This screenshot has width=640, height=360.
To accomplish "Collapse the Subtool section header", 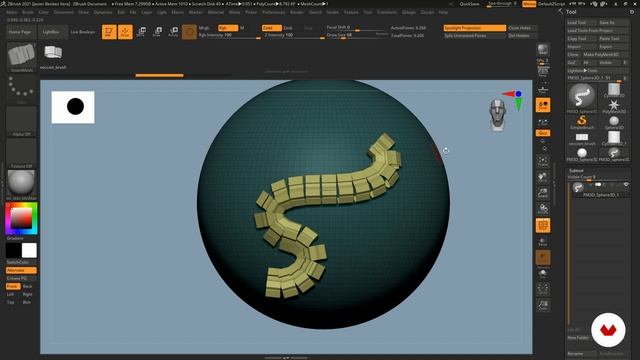I will pyautogui.click(x=576, y=171).
